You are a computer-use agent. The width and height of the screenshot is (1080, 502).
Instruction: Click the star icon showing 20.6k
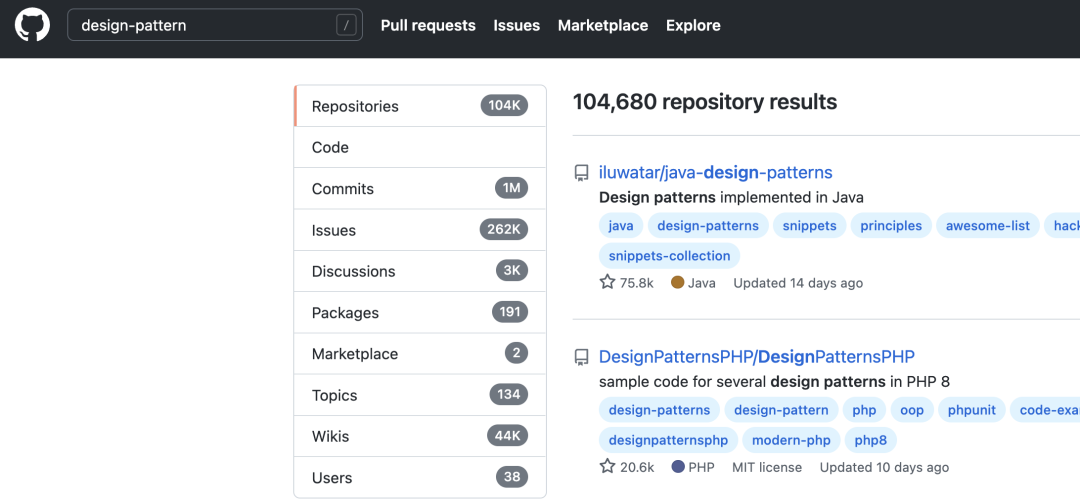pyautogui.click(x=607, y=467)
